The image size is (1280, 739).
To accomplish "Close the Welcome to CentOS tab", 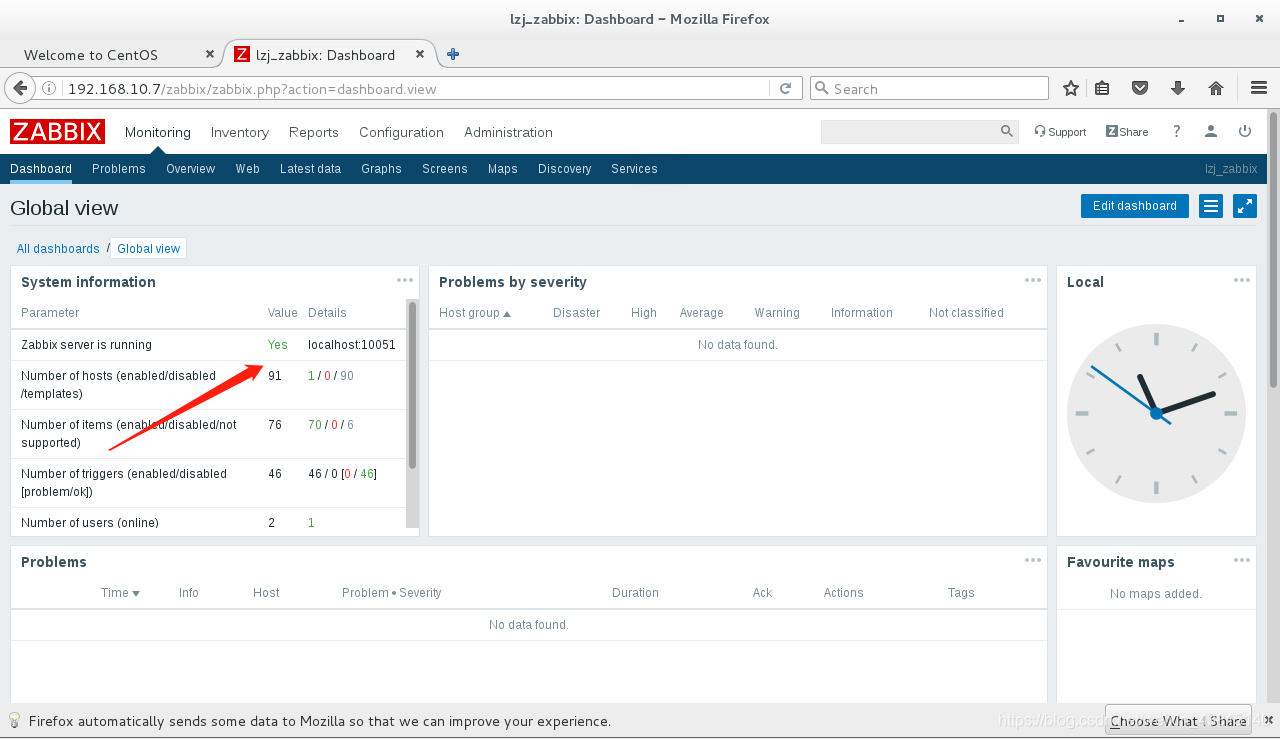I will pos(209,54).
